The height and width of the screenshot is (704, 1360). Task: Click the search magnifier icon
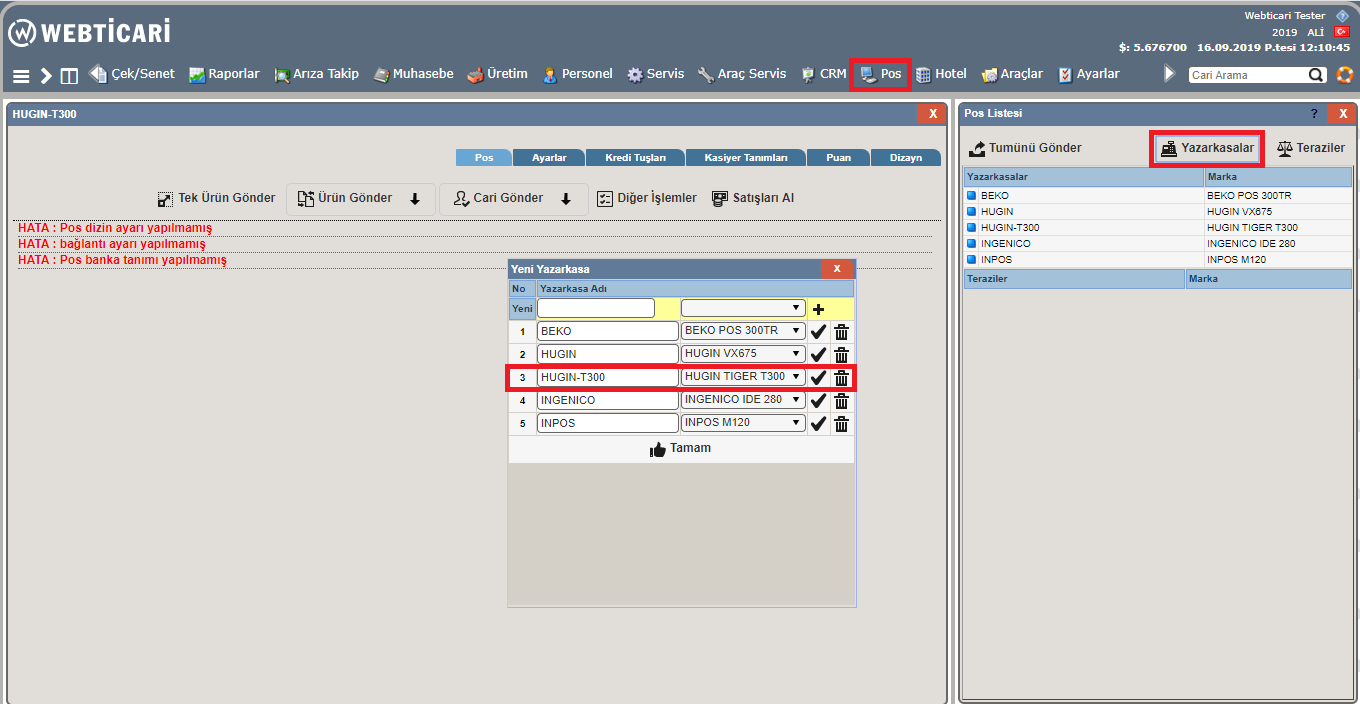pos(1316,75)
